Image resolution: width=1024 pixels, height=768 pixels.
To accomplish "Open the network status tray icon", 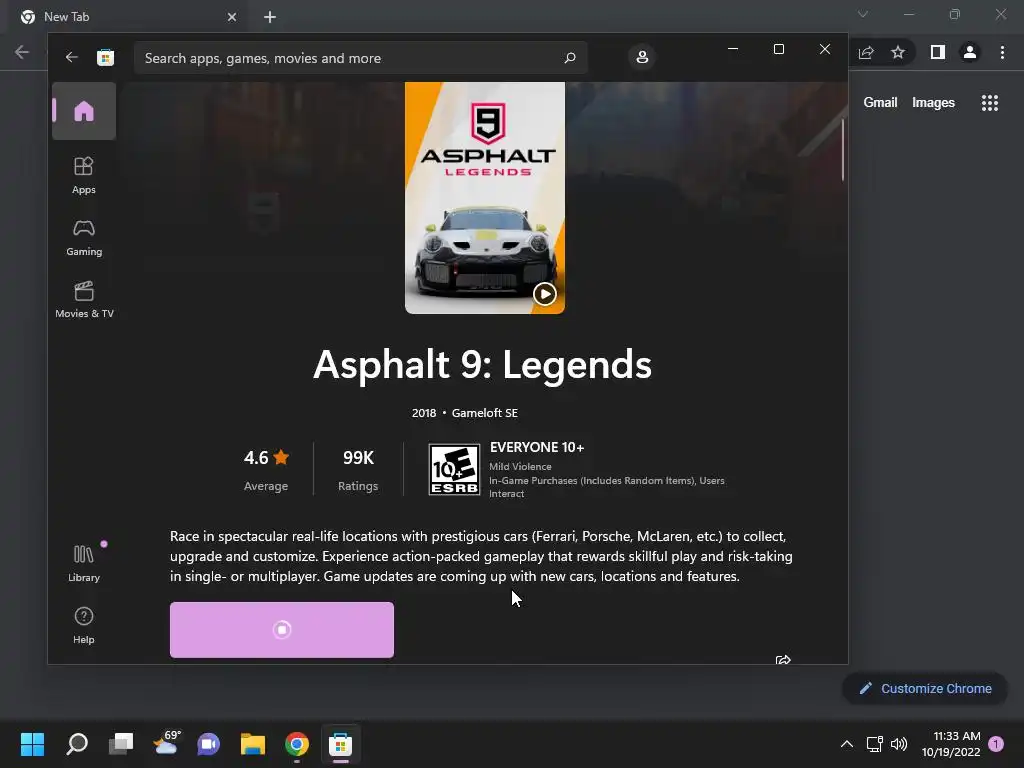I will pos(874,744).
